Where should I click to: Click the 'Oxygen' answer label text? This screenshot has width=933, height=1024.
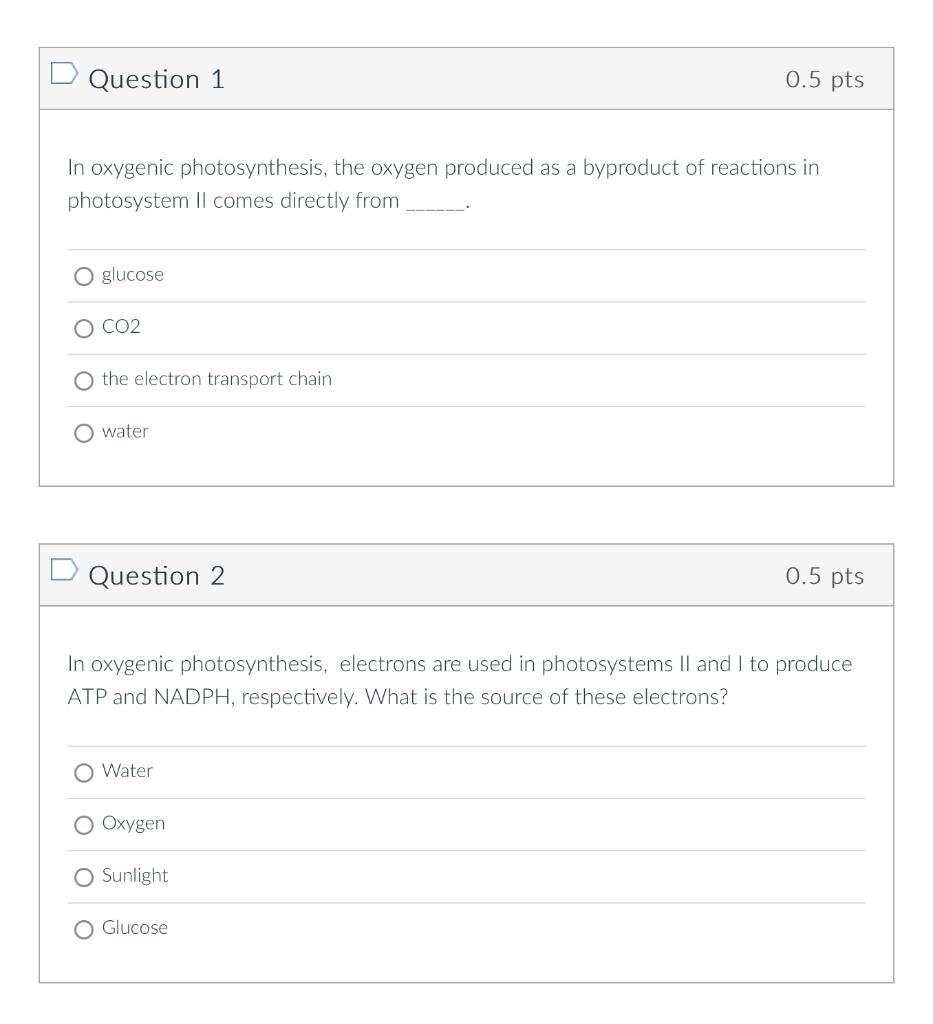click(x=133, y=824)
